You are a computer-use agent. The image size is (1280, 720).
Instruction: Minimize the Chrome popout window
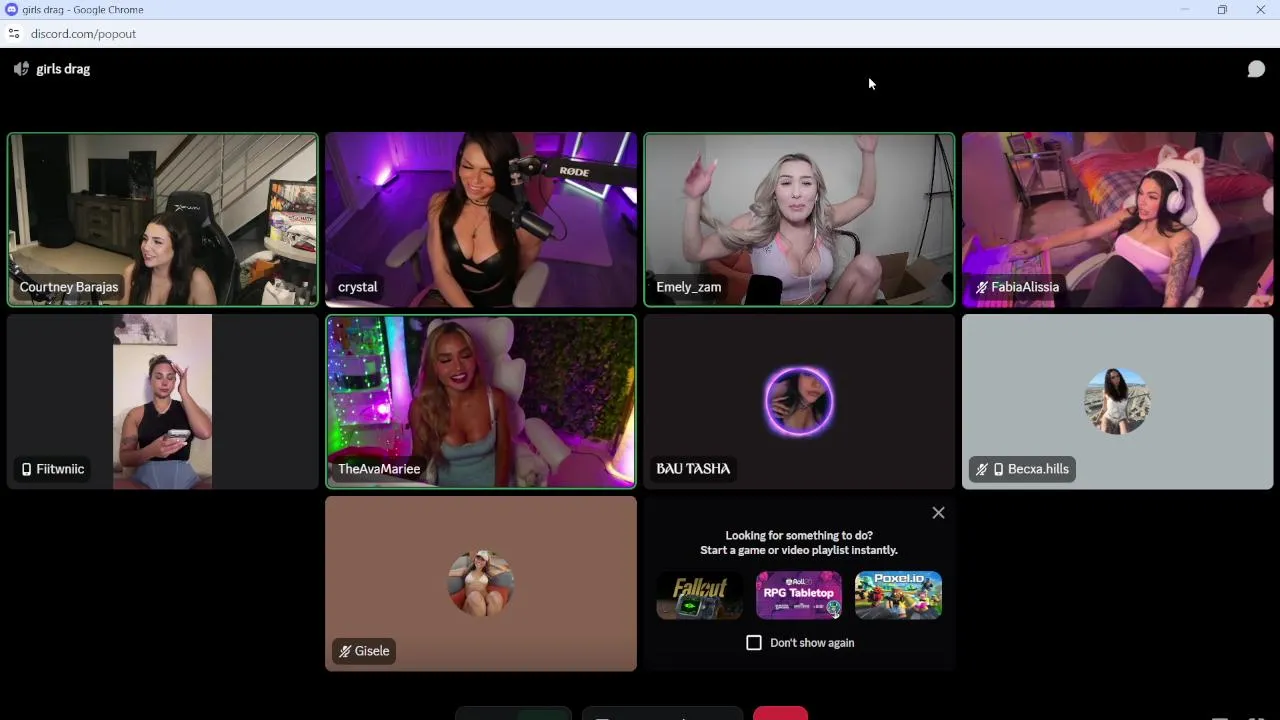1184,9
